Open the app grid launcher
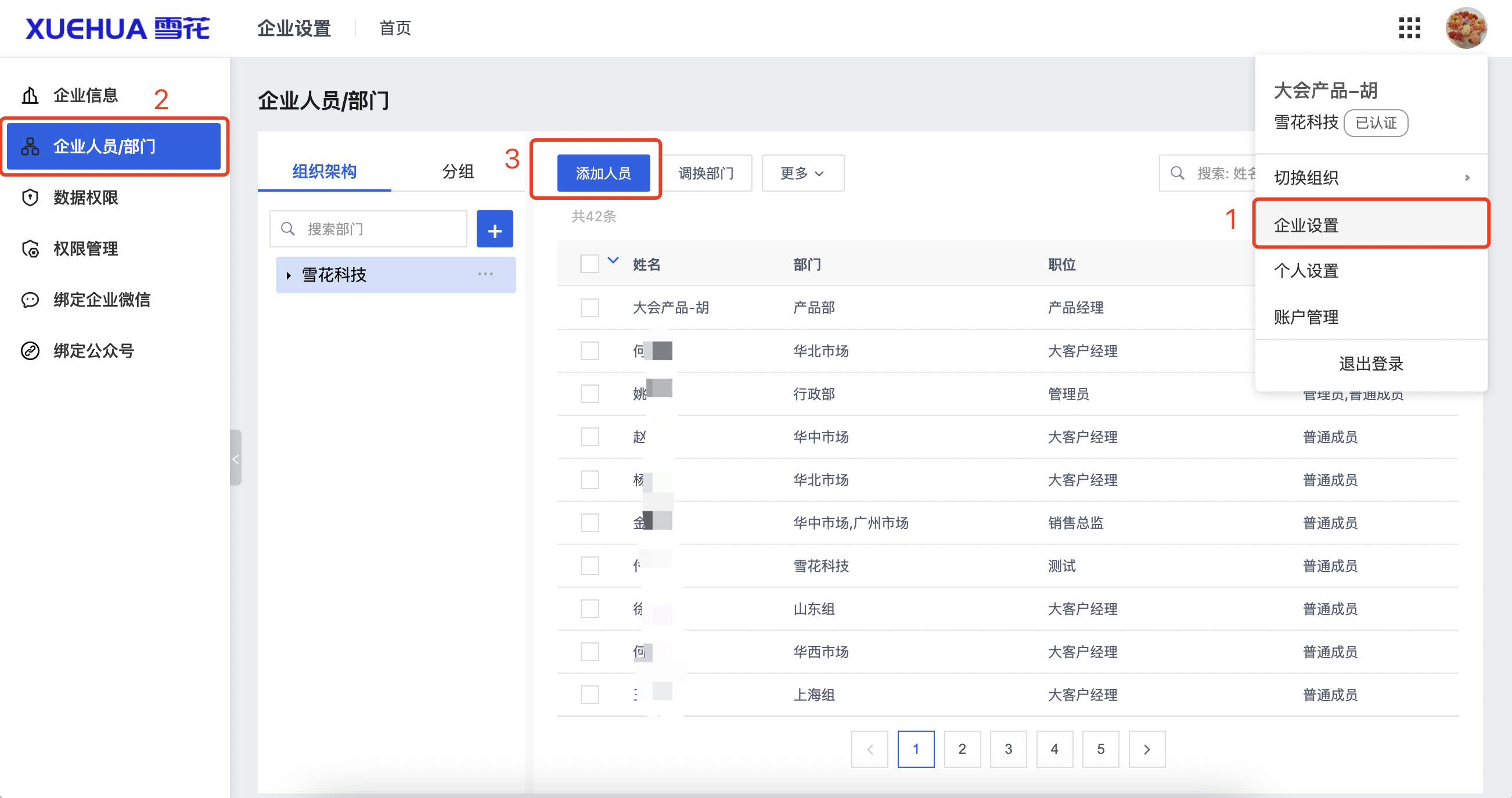 1409,28
